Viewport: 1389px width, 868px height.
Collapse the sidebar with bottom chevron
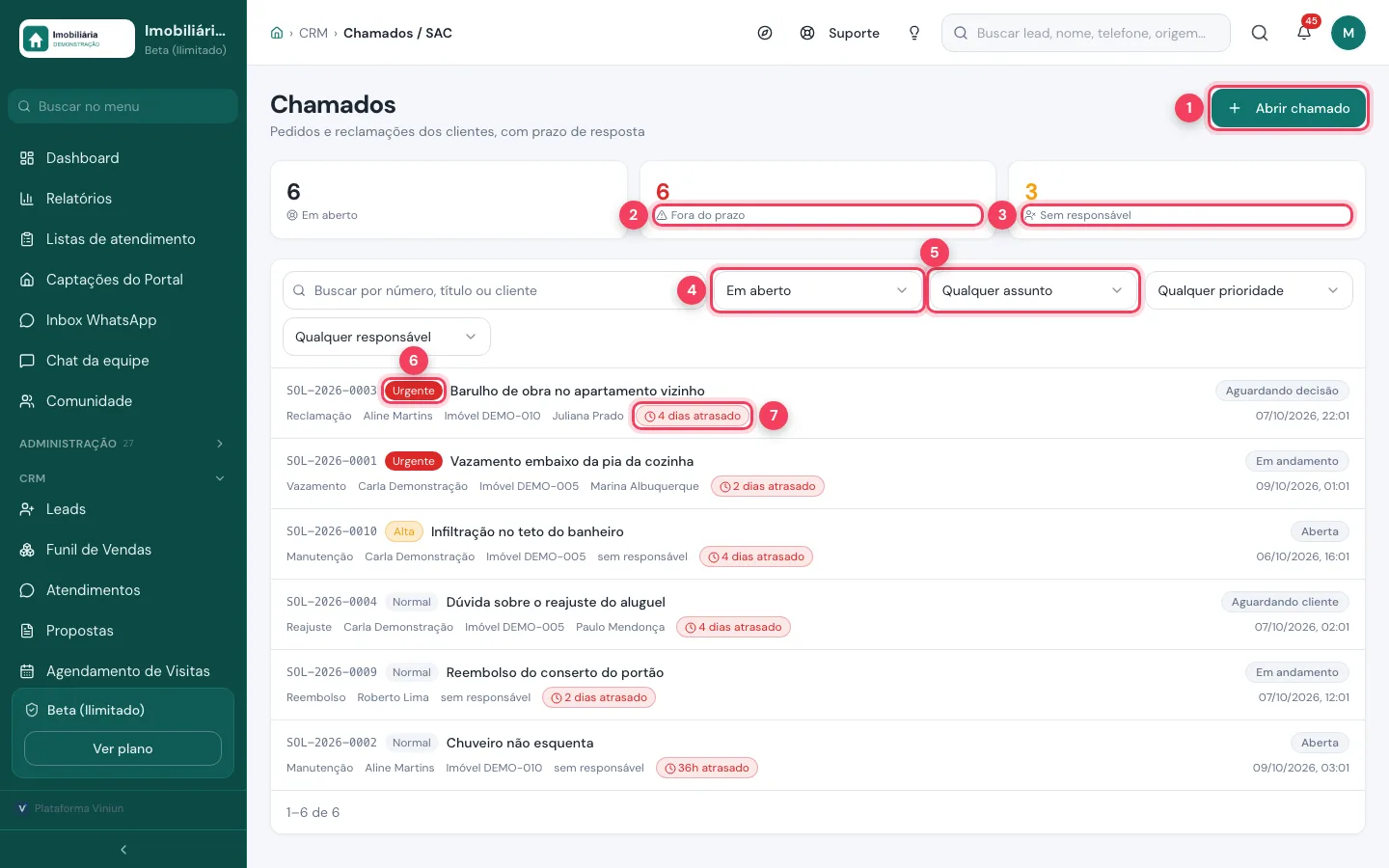tap(123, 850)
